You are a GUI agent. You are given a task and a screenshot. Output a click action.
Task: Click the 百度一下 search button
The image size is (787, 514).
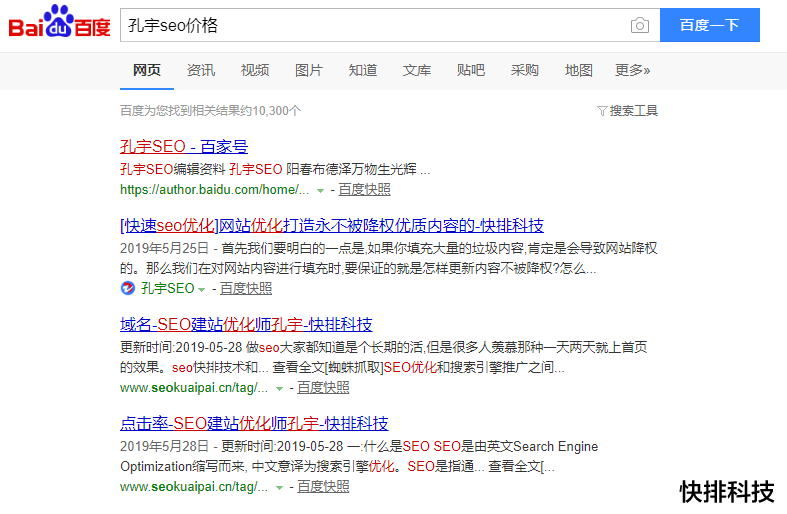710,25
